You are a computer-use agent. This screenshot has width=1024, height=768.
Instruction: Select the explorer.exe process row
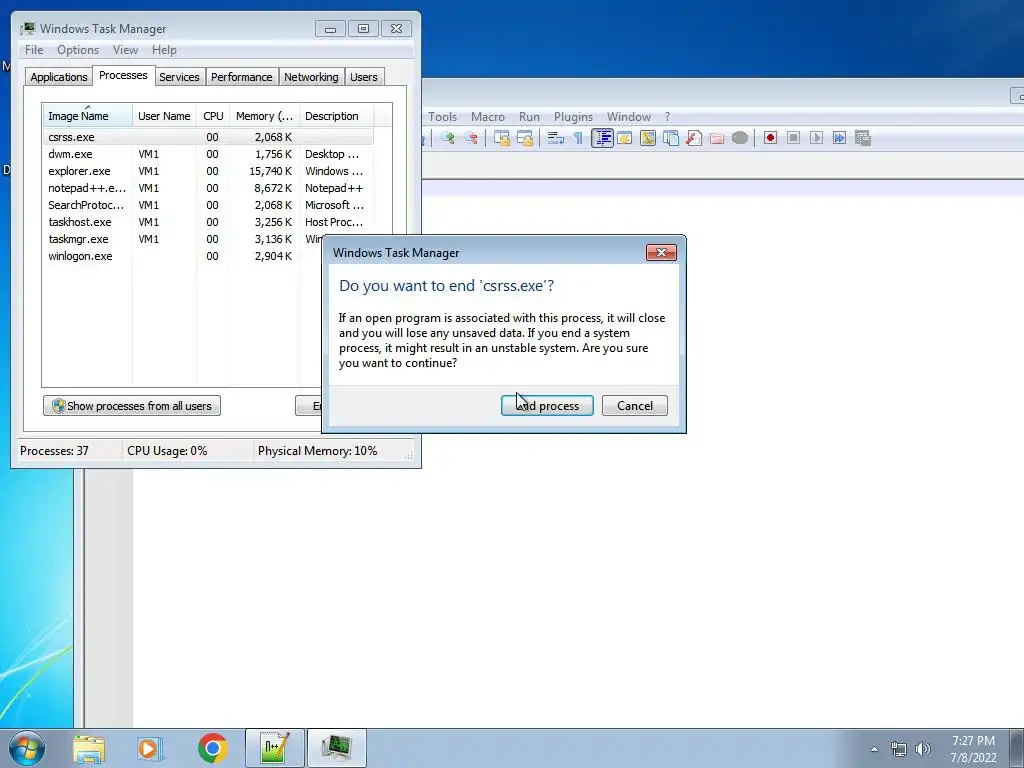(208, 171)
